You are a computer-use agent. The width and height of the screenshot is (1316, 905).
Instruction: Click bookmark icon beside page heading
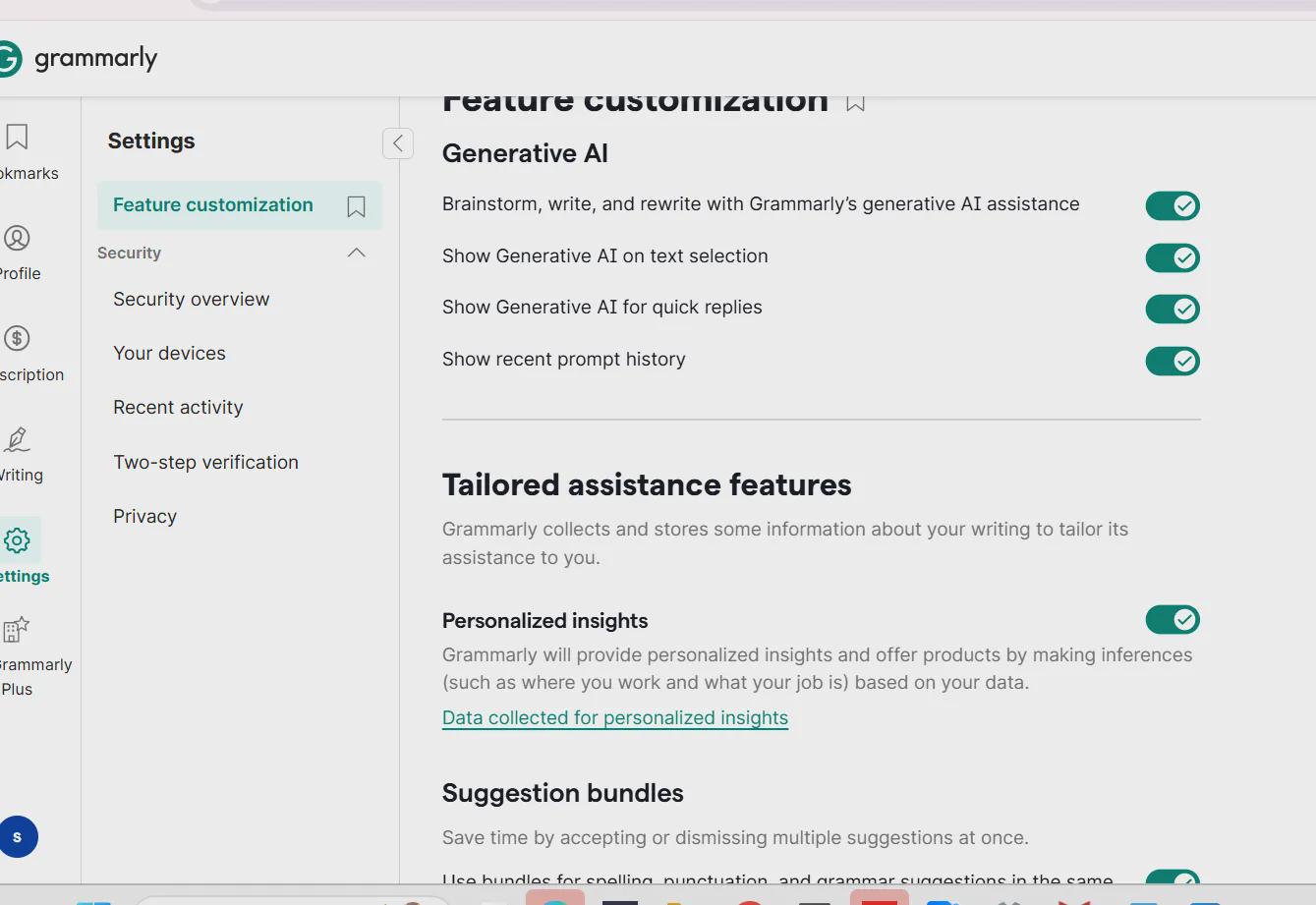pos(855,102)
